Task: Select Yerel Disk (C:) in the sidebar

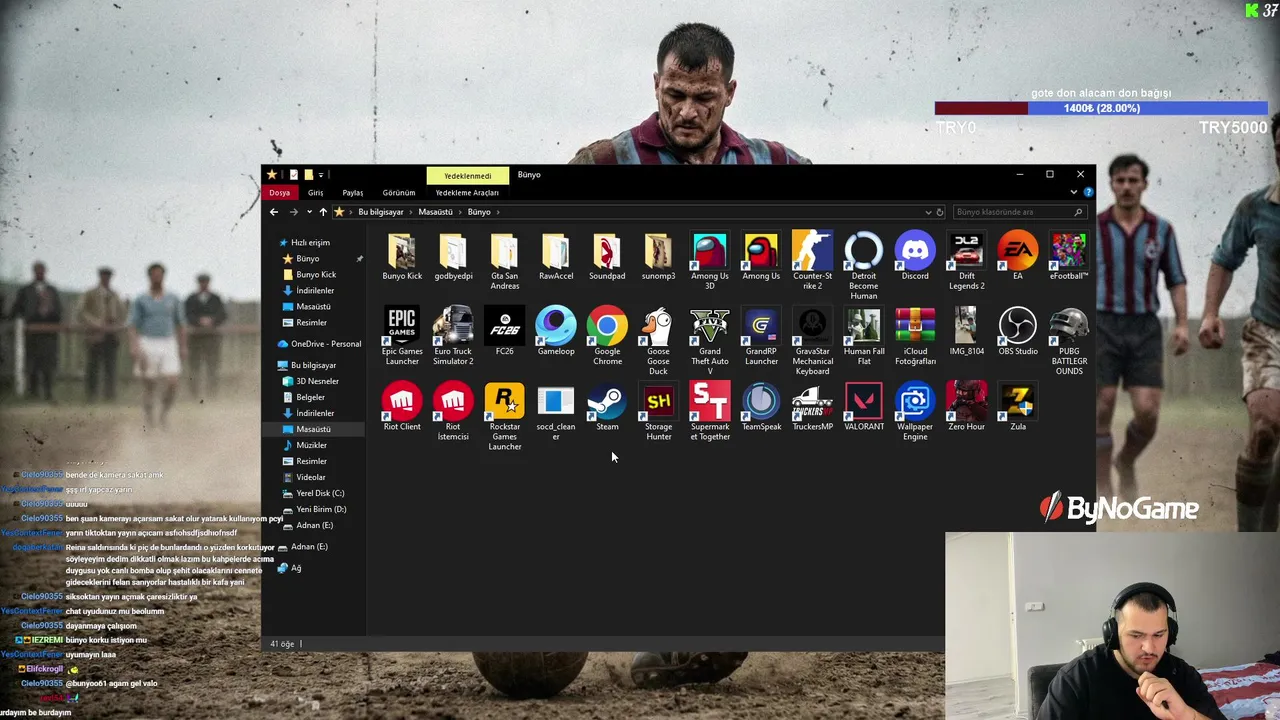Action: (x=320, y=493)
